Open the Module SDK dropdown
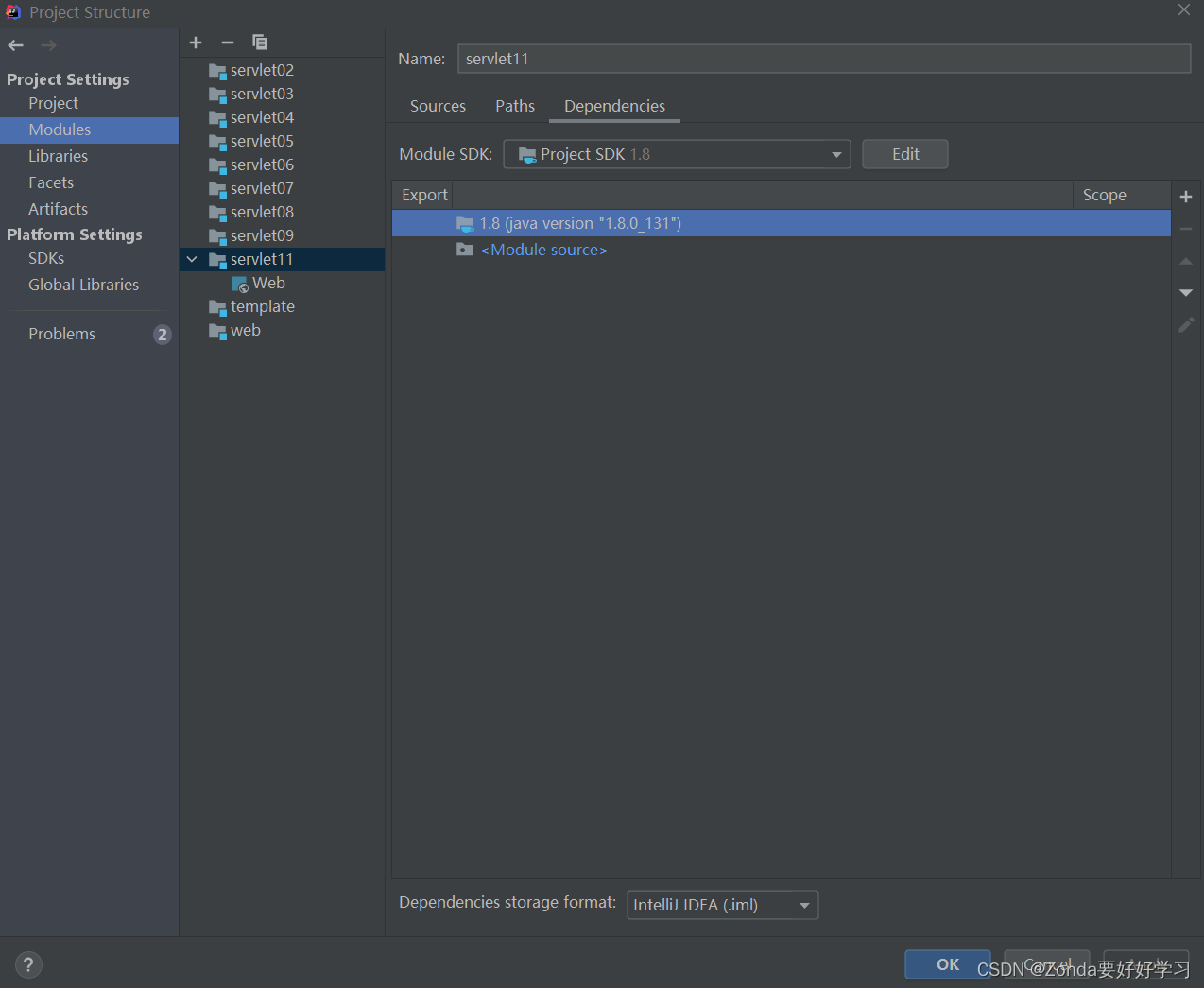1204x988 pixels. pyautogui.click(x=677, y=154)
